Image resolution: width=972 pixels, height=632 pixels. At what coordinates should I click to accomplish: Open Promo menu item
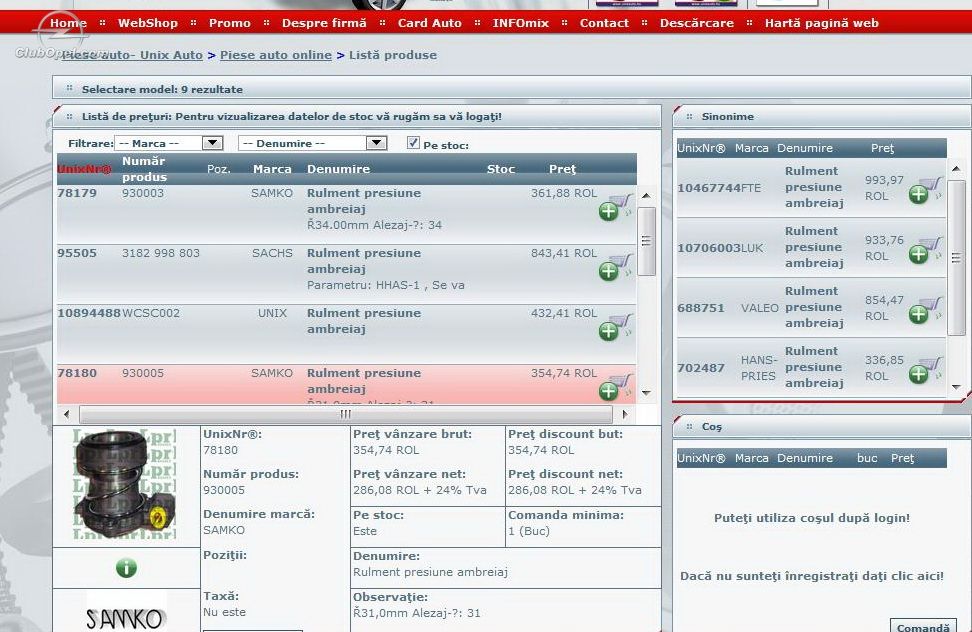(229, 23)
